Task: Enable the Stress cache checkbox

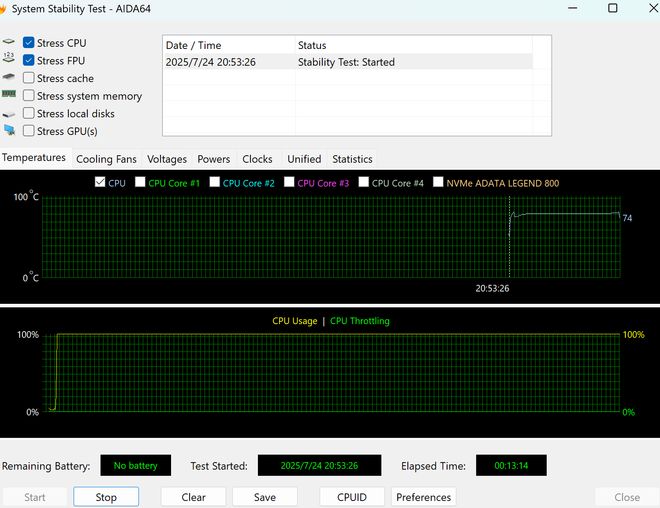Action: pos(29,78)
